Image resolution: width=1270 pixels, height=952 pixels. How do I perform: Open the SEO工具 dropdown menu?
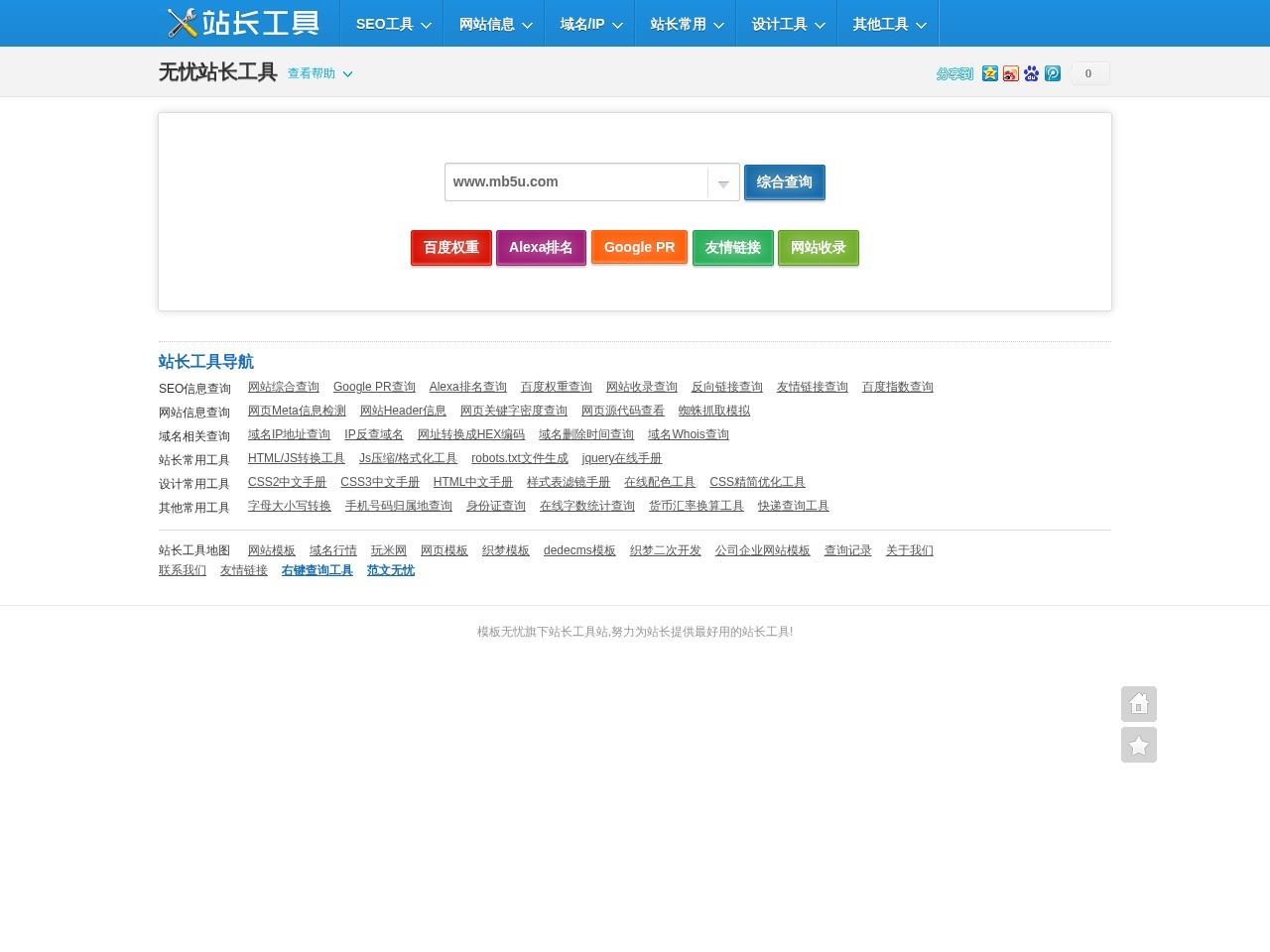[x=392, y=24]
